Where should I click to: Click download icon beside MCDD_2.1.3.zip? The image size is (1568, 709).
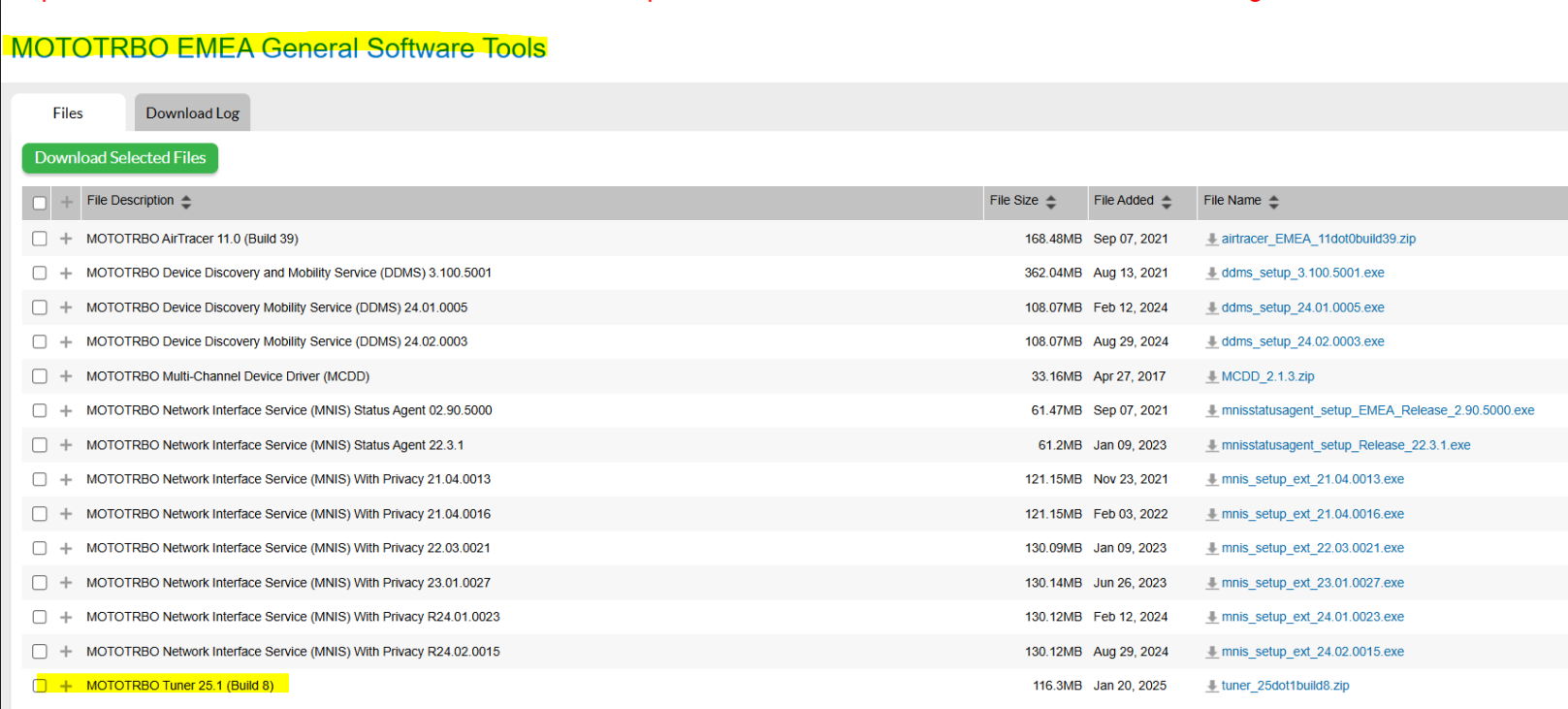1212,377
